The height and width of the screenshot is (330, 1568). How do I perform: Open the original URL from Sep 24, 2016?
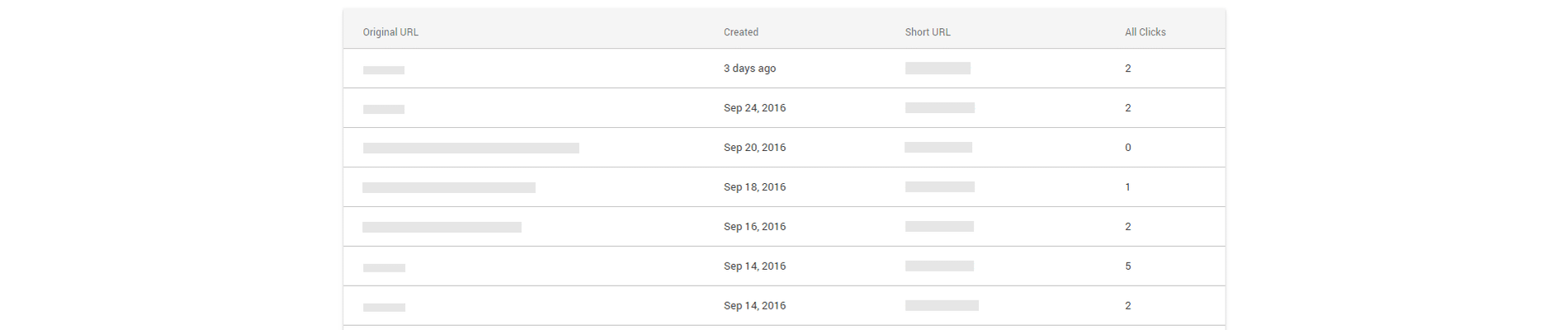[384, 109]
